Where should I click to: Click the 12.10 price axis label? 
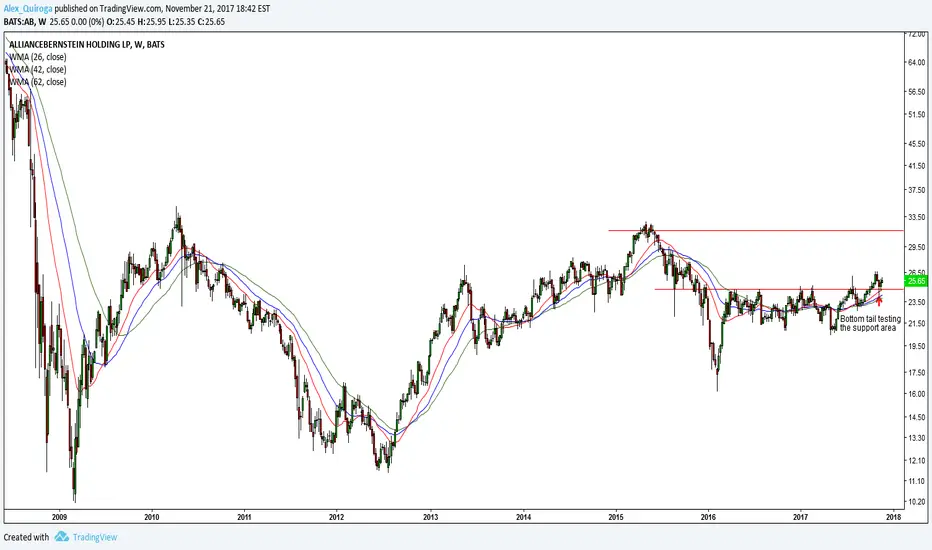pyautogui.click(x=917, y=461)
